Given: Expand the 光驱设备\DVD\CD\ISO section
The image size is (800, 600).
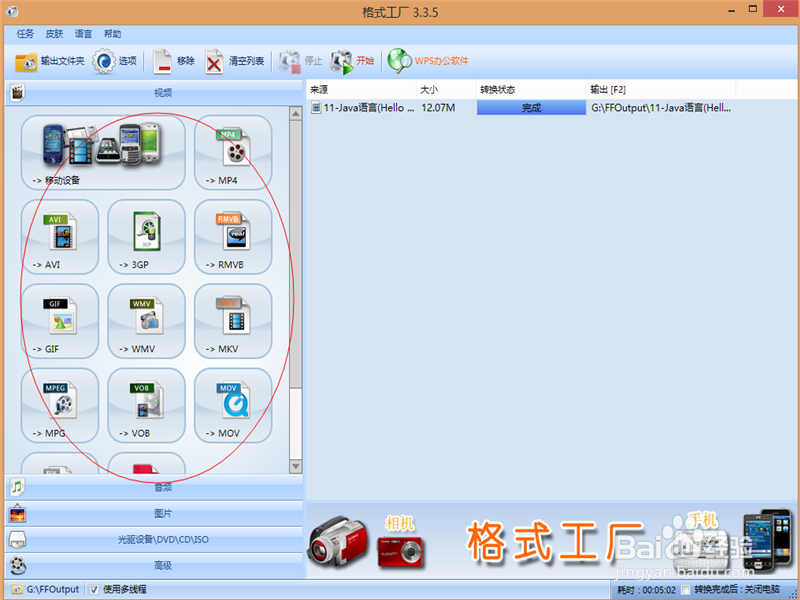Looking at the screenshot, I should [154, 539].
